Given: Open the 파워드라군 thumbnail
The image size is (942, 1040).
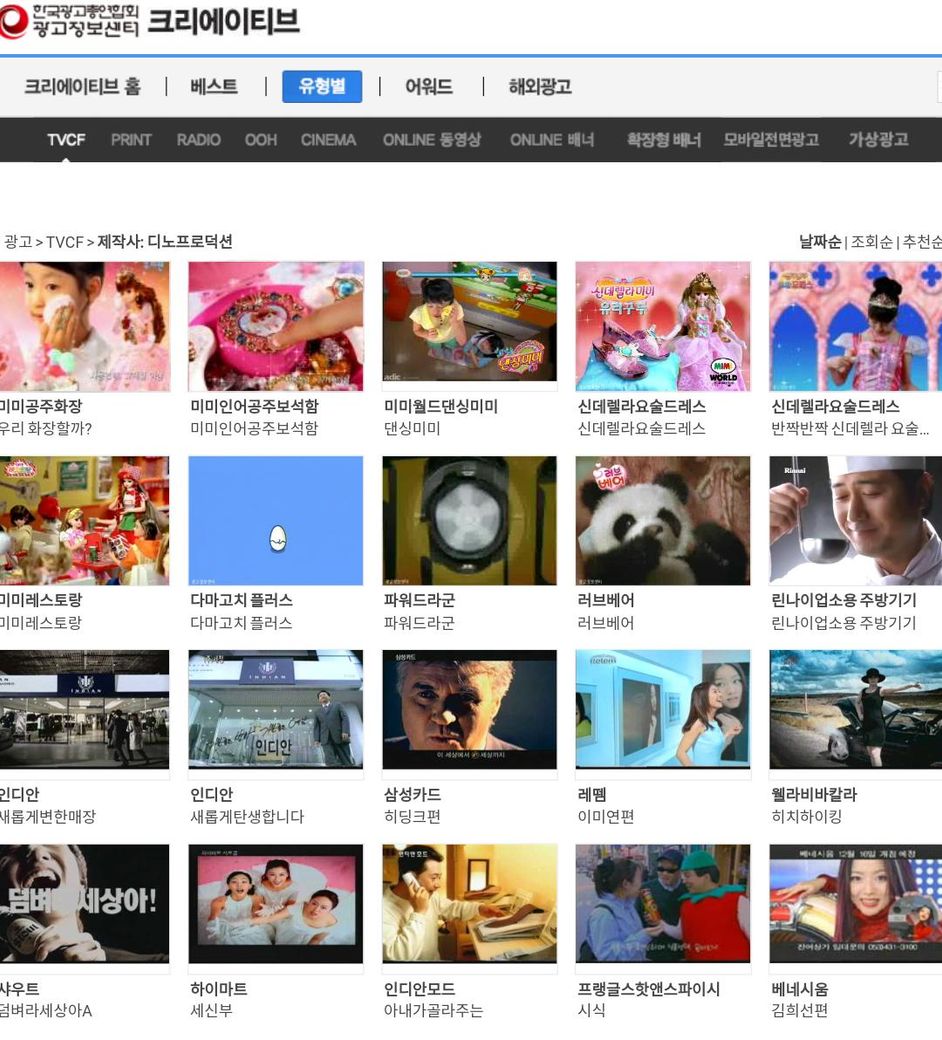Looking at the screenshot, I should tap(470, 521).
